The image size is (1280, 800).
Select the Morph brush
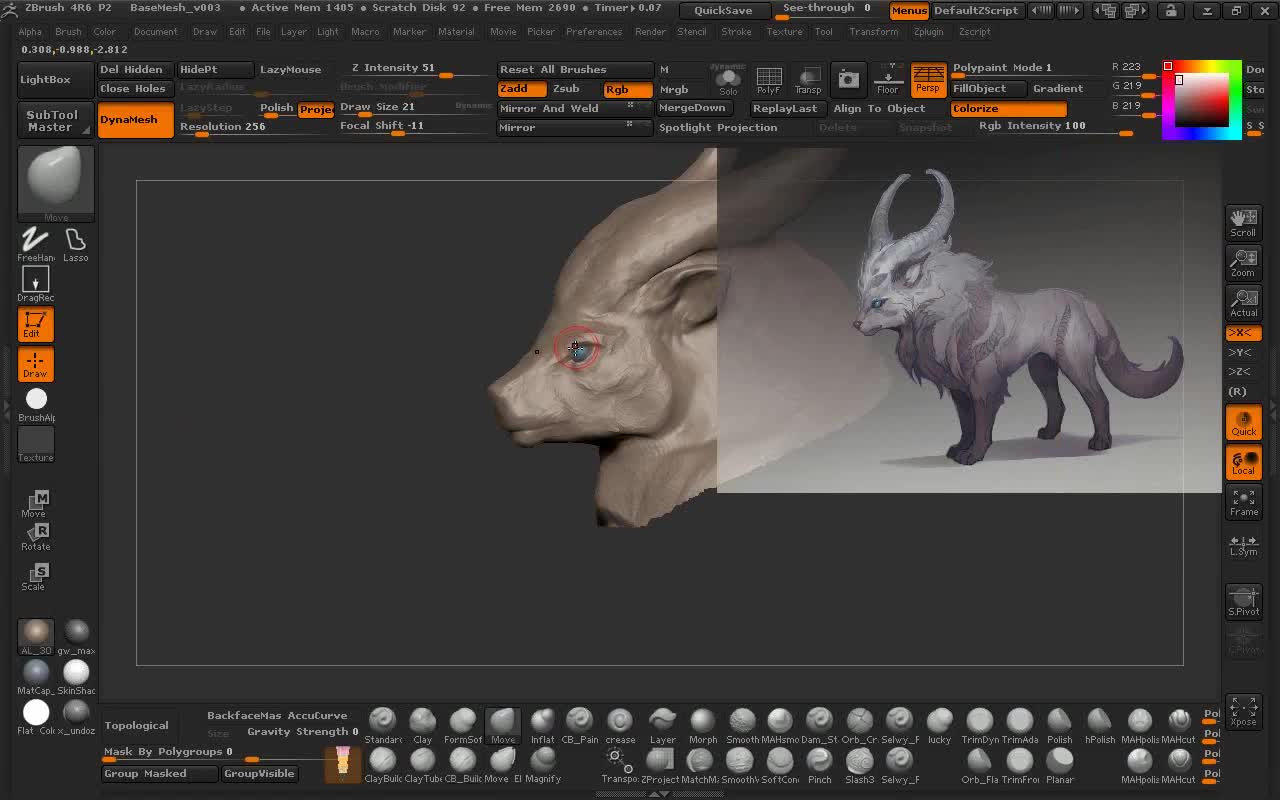(703, 725)
